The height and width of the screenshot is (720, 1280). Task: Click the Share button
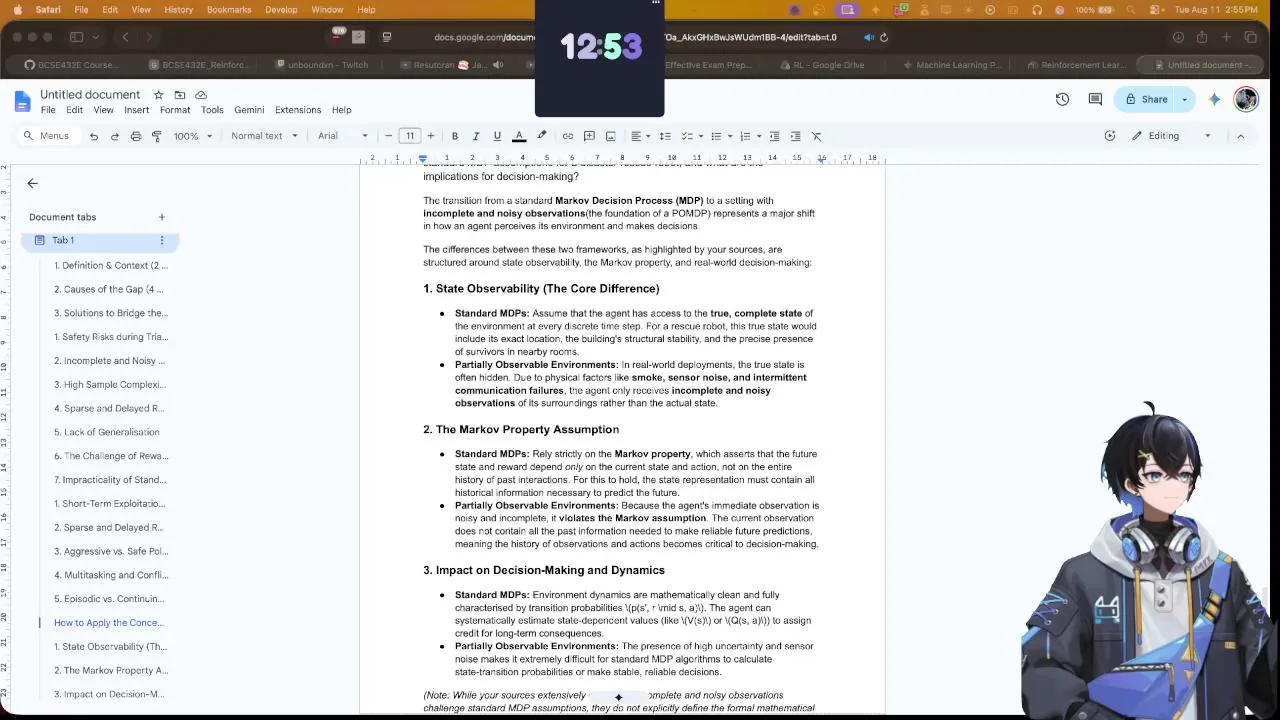coord(1146,99)
